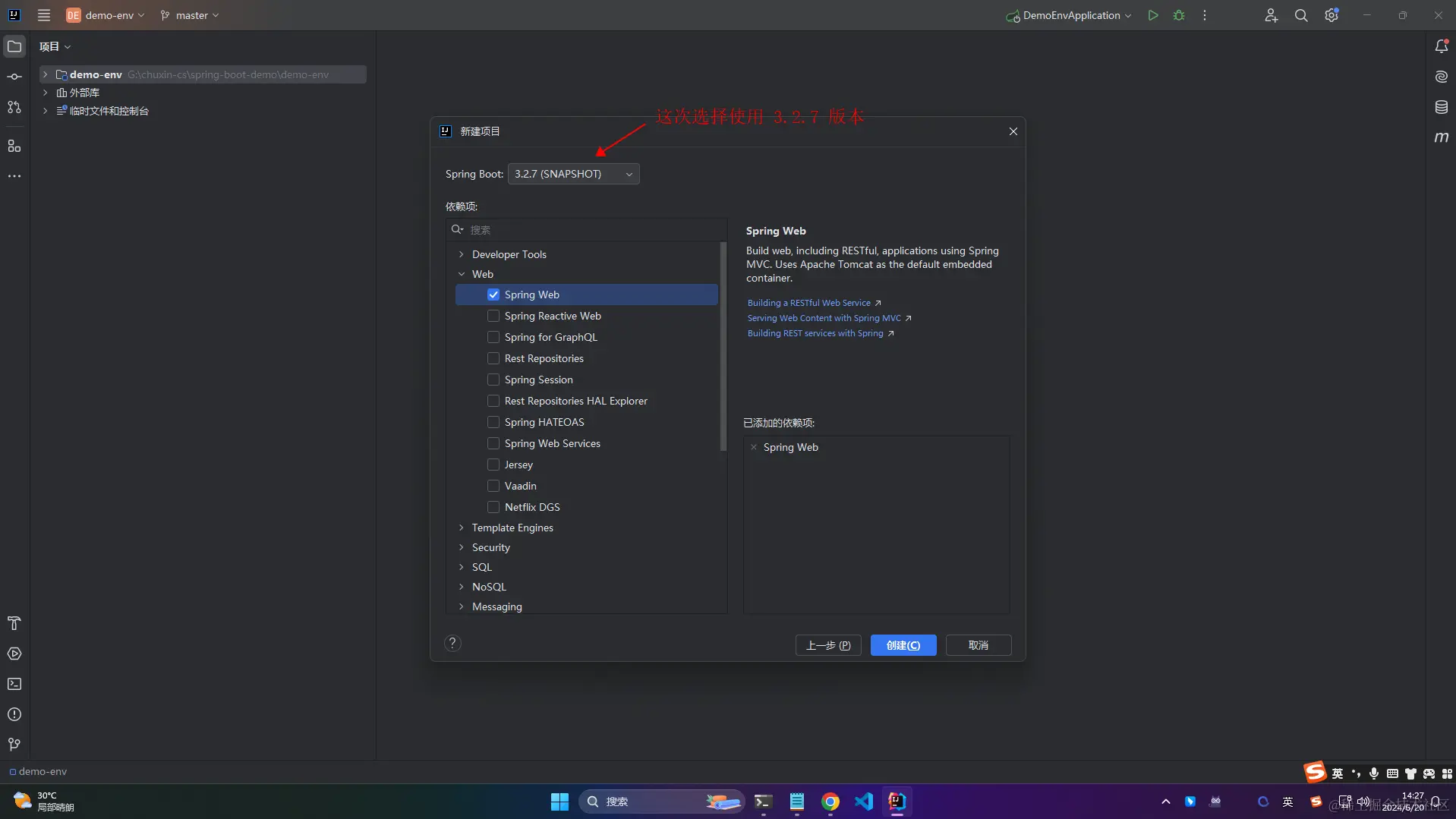This screenshot has height=819, width=1456.
Task: Click the 取消 button
Action: click(979, 645)
